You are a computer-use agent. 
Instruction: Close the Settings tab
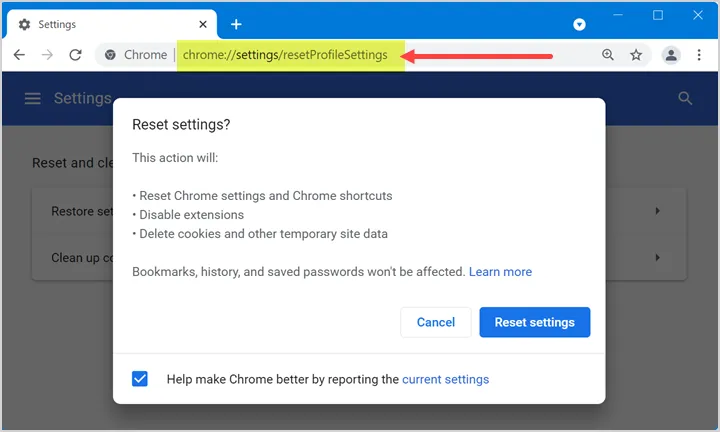tap(203, 24)
